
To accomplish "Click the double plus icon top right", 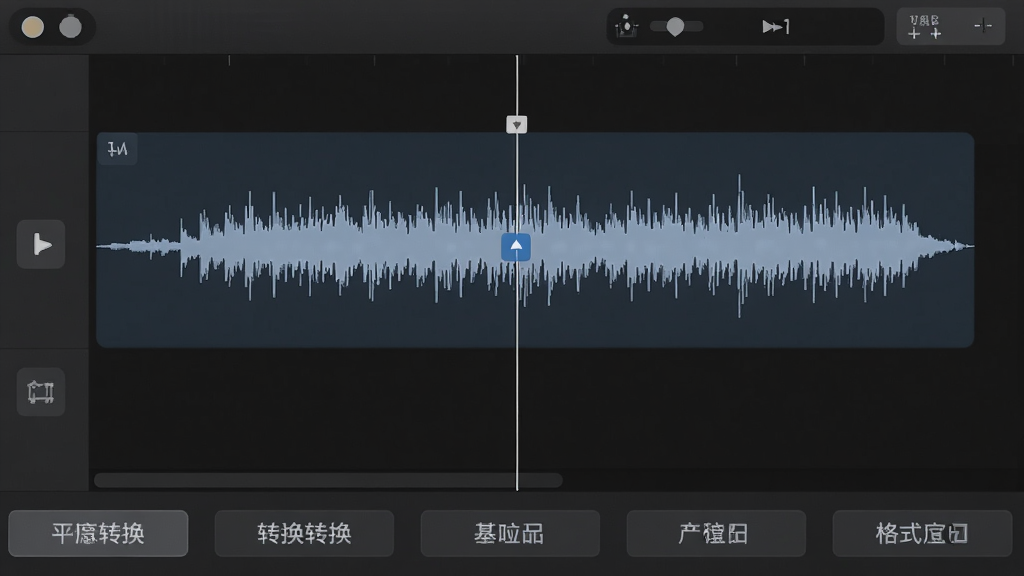I will pyautogui.click(x=925, y=27).
